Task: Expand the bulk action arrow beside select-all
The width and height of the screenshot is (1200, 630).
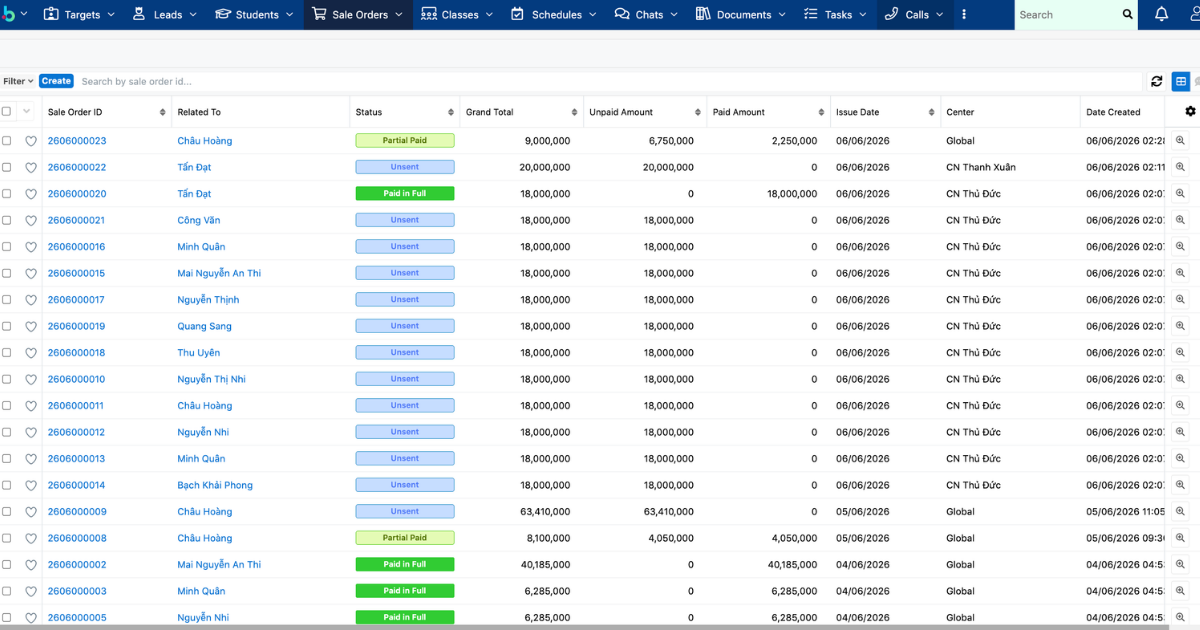Action: (x=27, y=112)
